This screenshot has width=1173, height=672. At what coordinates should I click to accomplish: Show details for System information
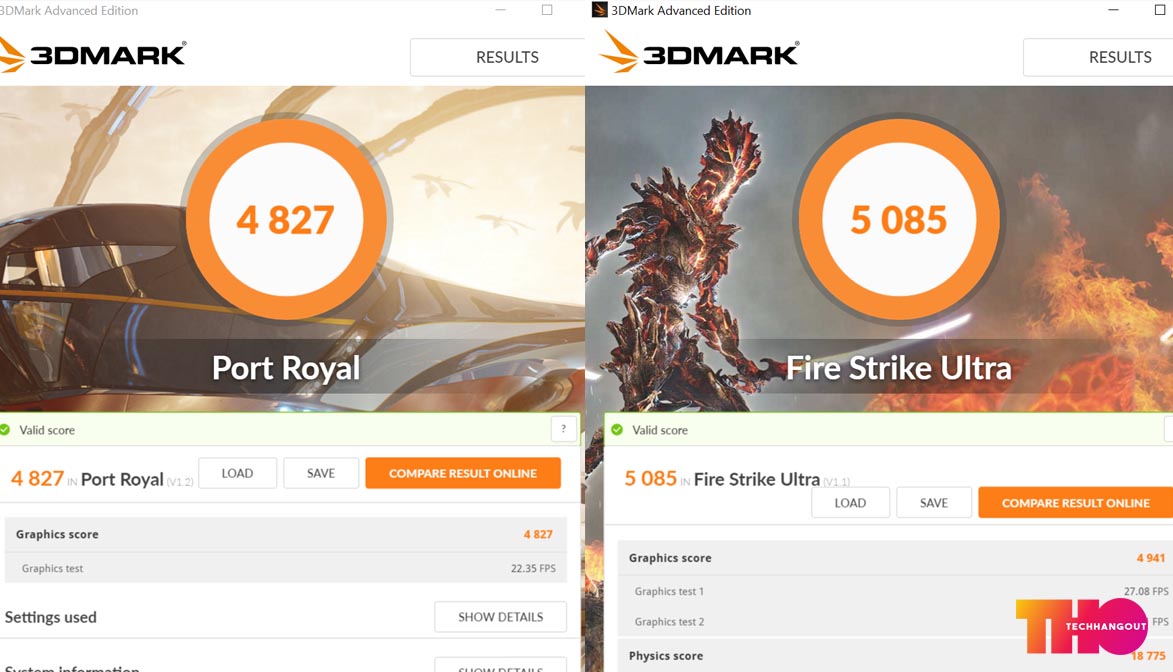point(500,665)
